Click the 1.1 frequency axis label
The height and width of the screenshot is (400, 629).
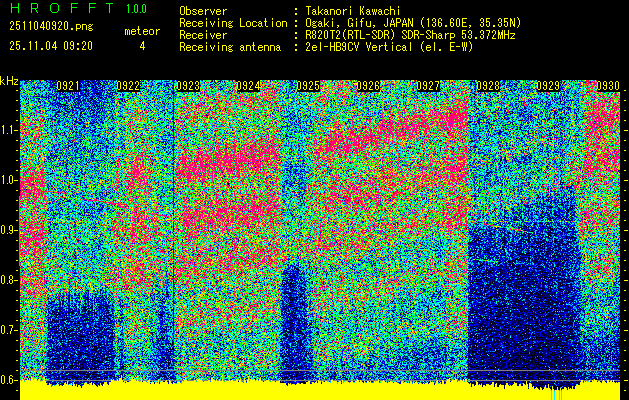tap(8, 130)
